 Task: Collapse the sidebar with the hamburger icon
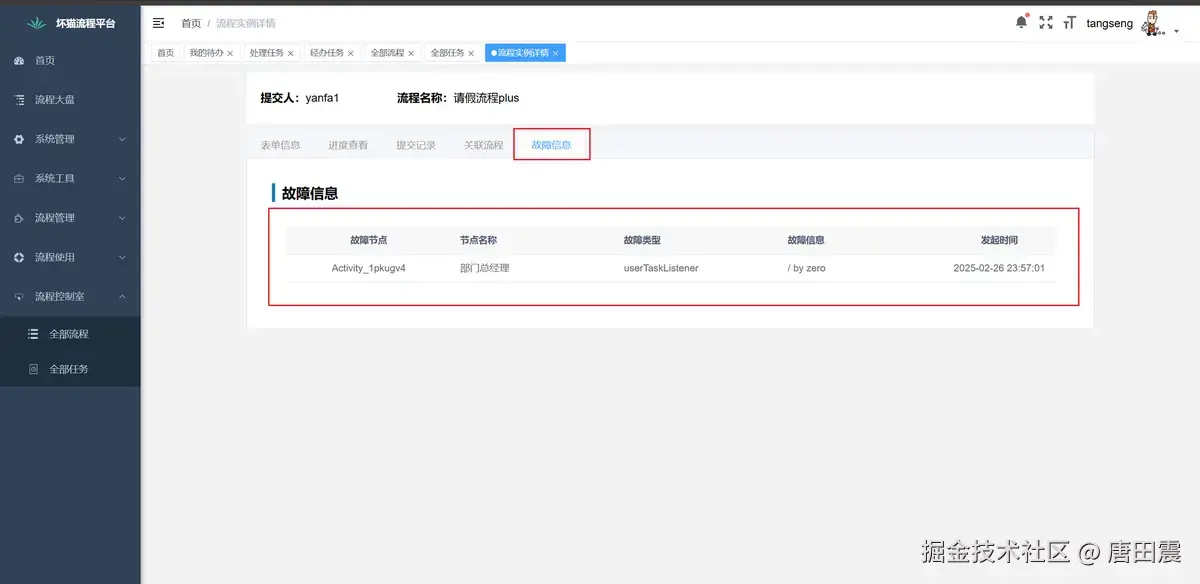158,23
